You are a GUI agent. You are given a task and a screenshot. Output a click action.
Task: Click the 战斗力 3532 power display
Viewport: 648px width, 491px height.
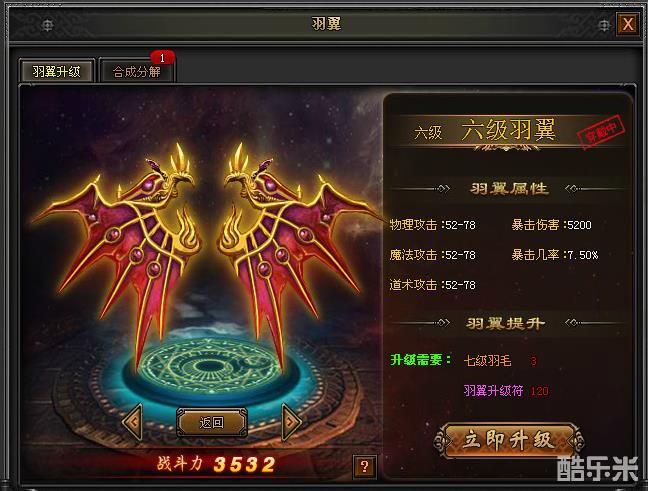click(217, 464)
